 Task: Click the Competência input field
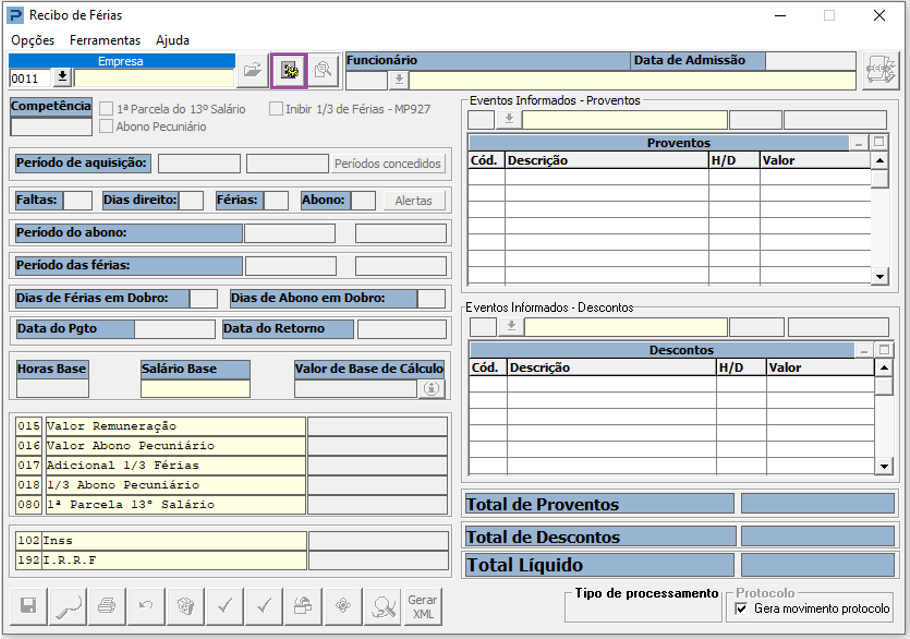click(51, 127)
